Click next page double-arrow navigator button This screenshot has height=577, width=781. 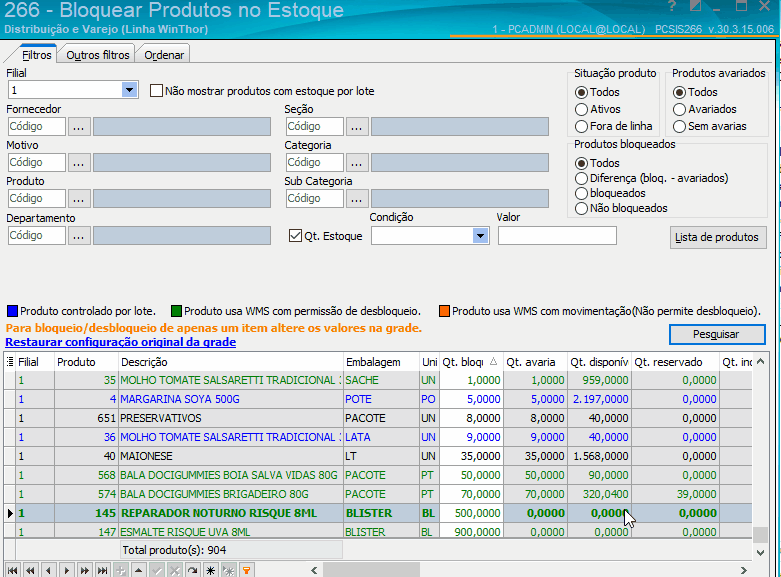point(85,571)
